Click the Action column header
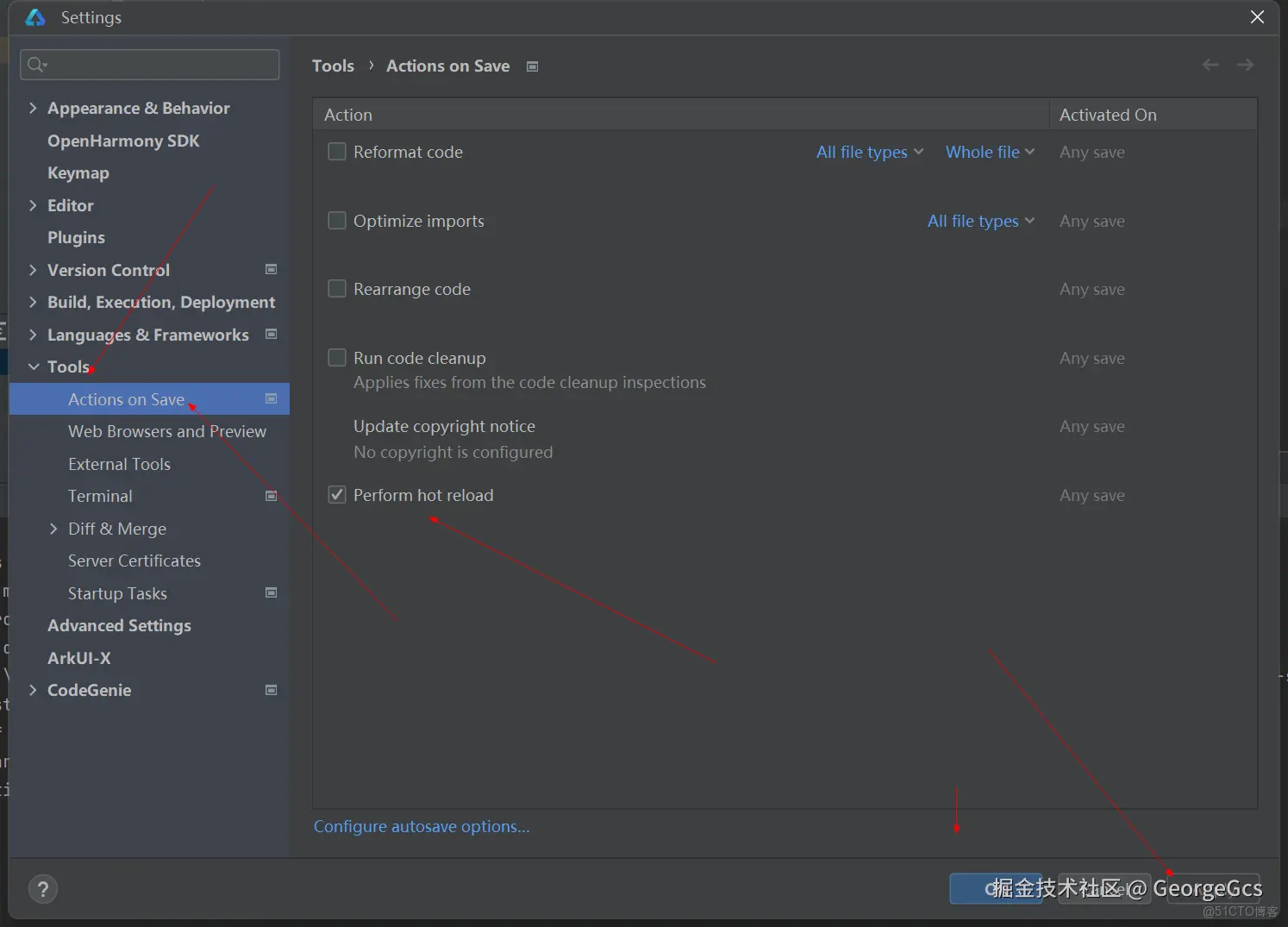The width and height of the screenshot is (1288, 927). click(680, 115)
